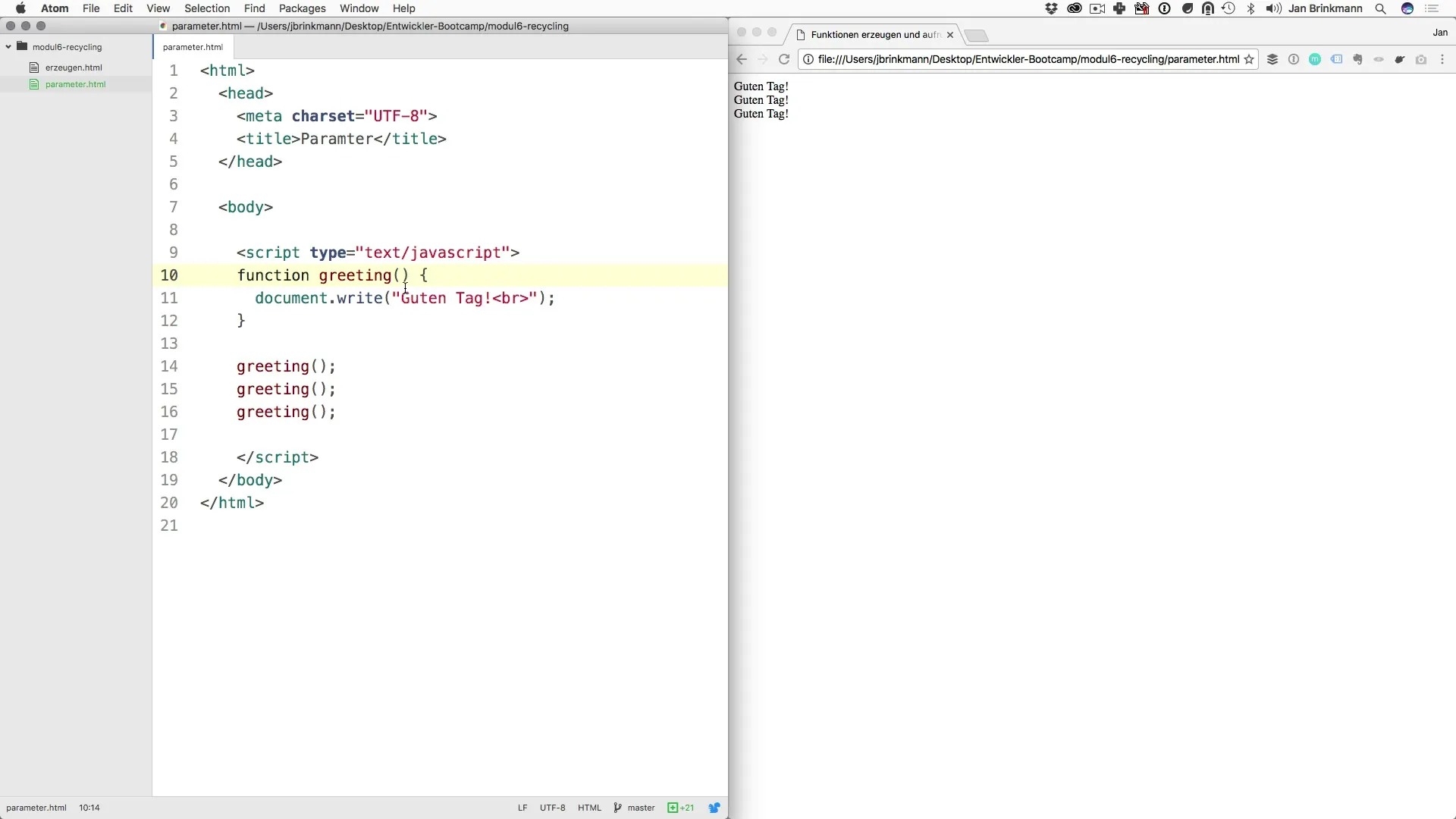Click the 1Password browser extension icon
This screenshot has width=1456, height=819.
click(1294, 59)
